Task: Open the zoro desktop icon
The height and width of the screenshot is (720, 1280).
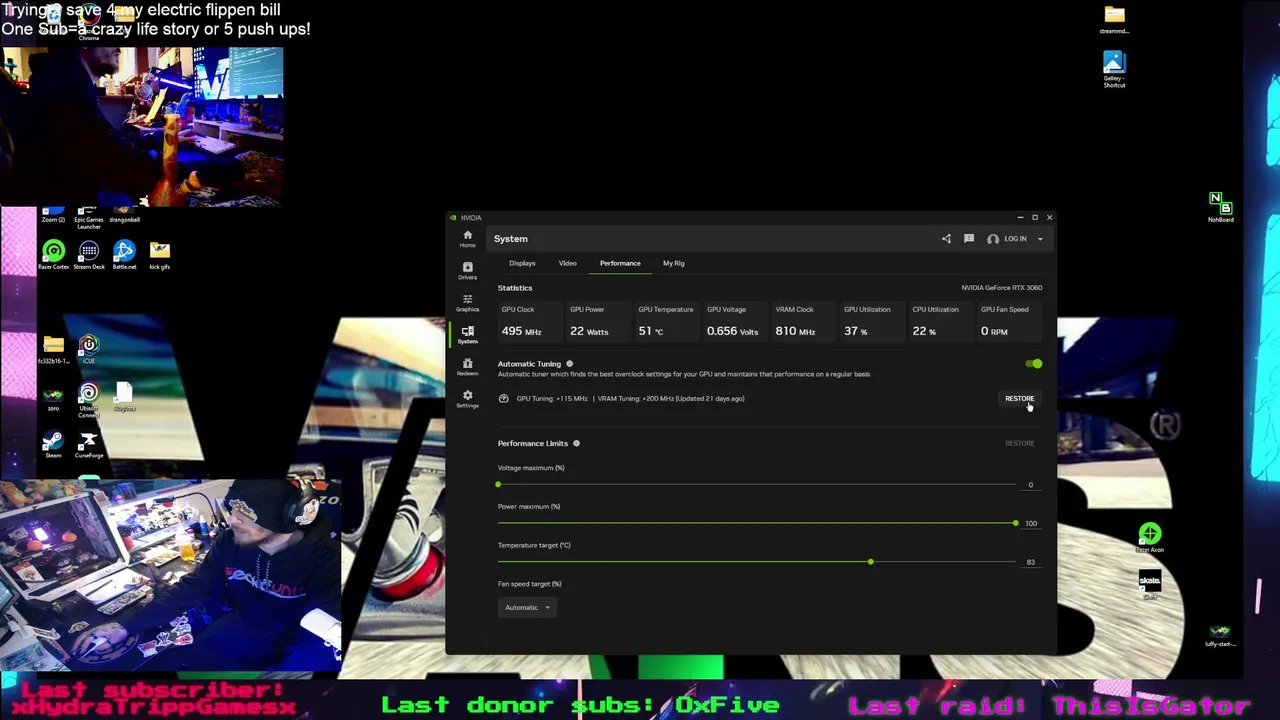Action: coord(53,398)
